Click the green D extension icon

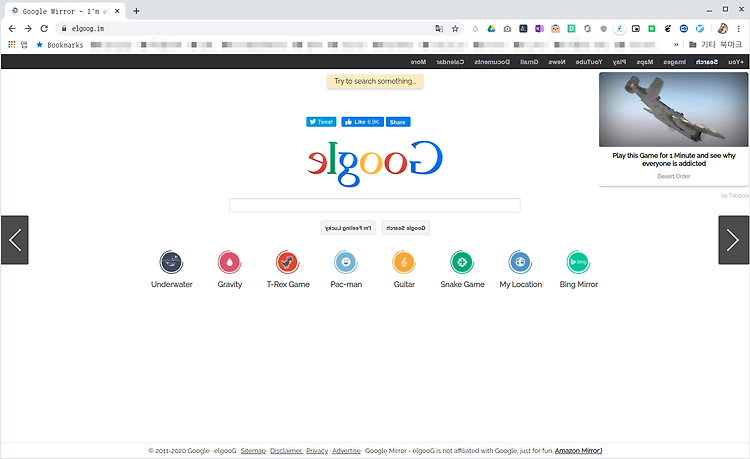click(x=571, y=29)
